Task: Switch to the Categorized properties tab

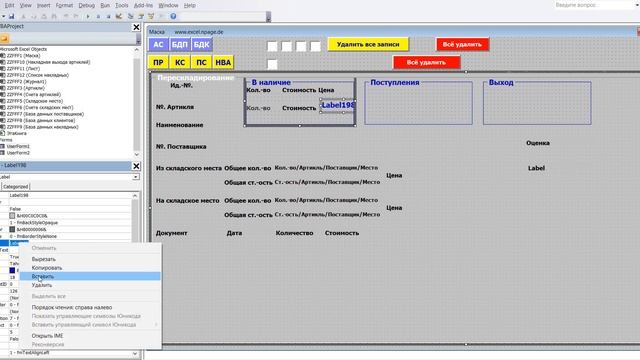Action: pos(16,187)
